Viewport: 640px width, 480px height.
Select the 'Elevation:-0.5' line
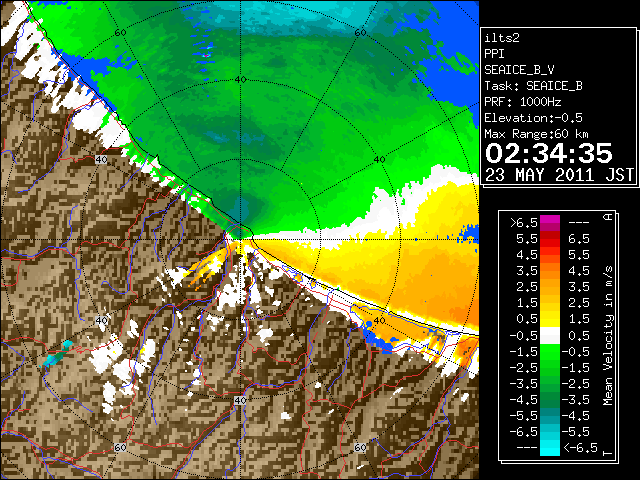click(533, 118)
